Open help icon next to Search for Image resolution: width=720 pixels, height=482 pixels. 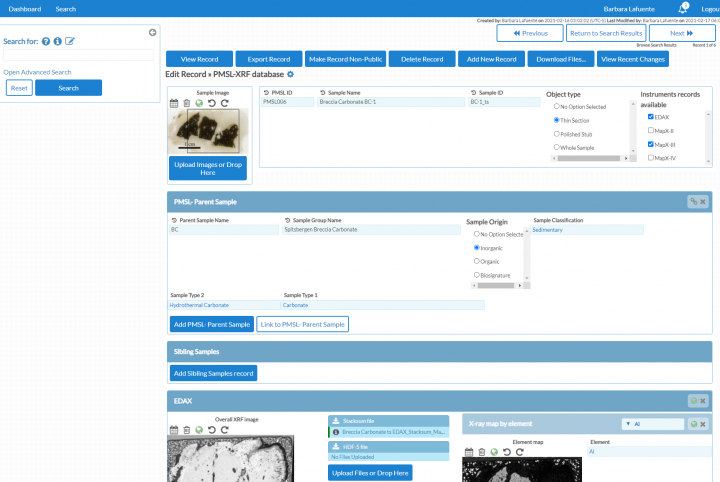click(46, 41)
